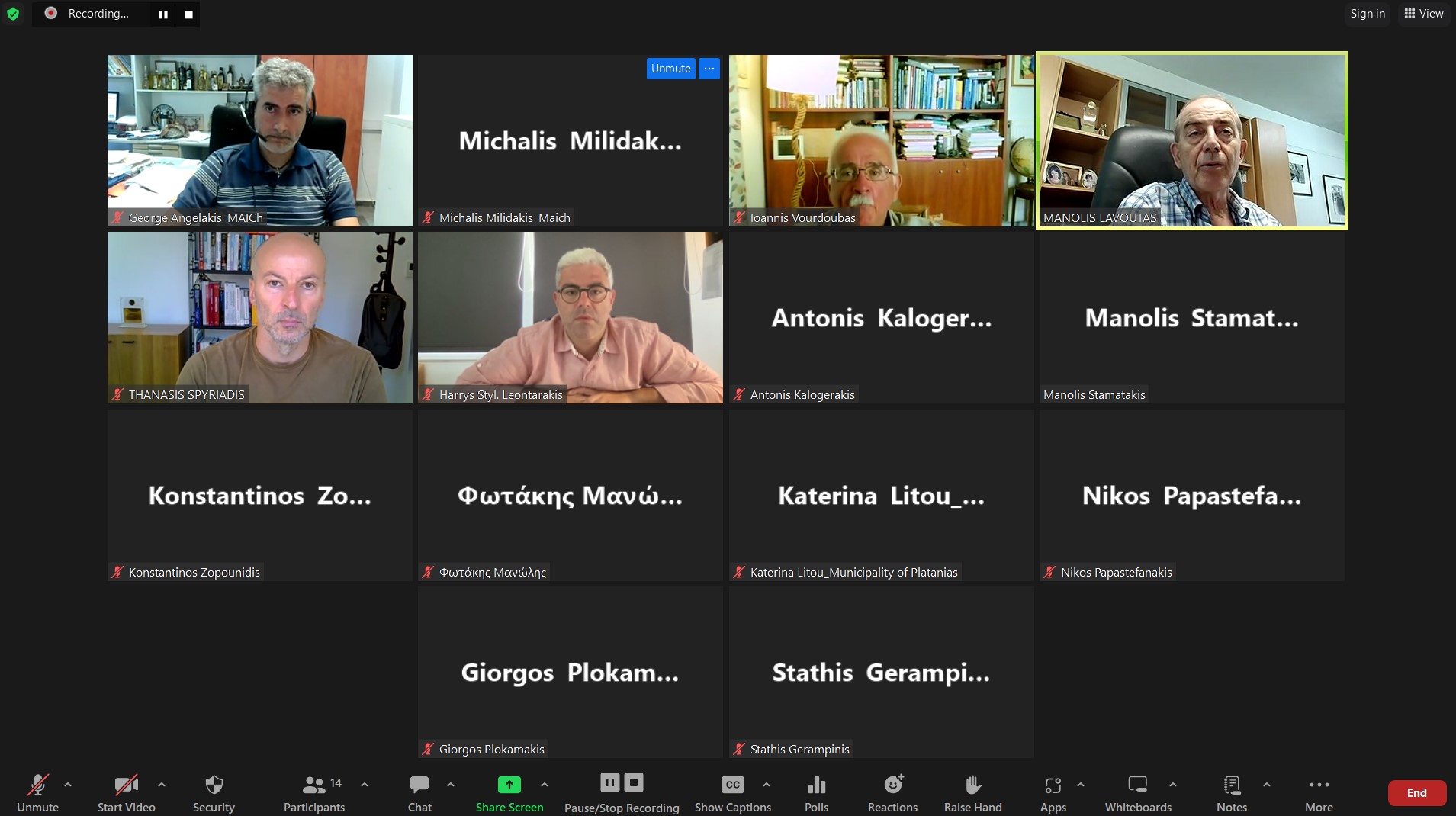This screenshot has width=1456, height=816.
Task: Click Unmute on Michalis Milidakis tile
Action: 670,69
